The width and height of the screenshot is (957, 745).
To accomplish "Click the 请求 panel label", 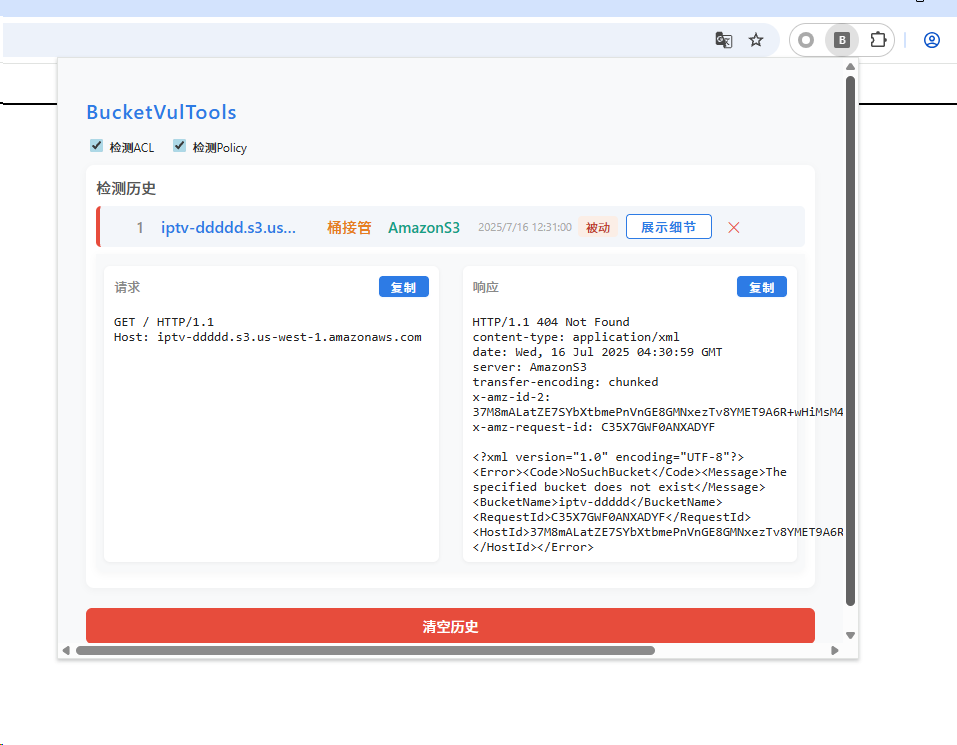I will (127, 287).
